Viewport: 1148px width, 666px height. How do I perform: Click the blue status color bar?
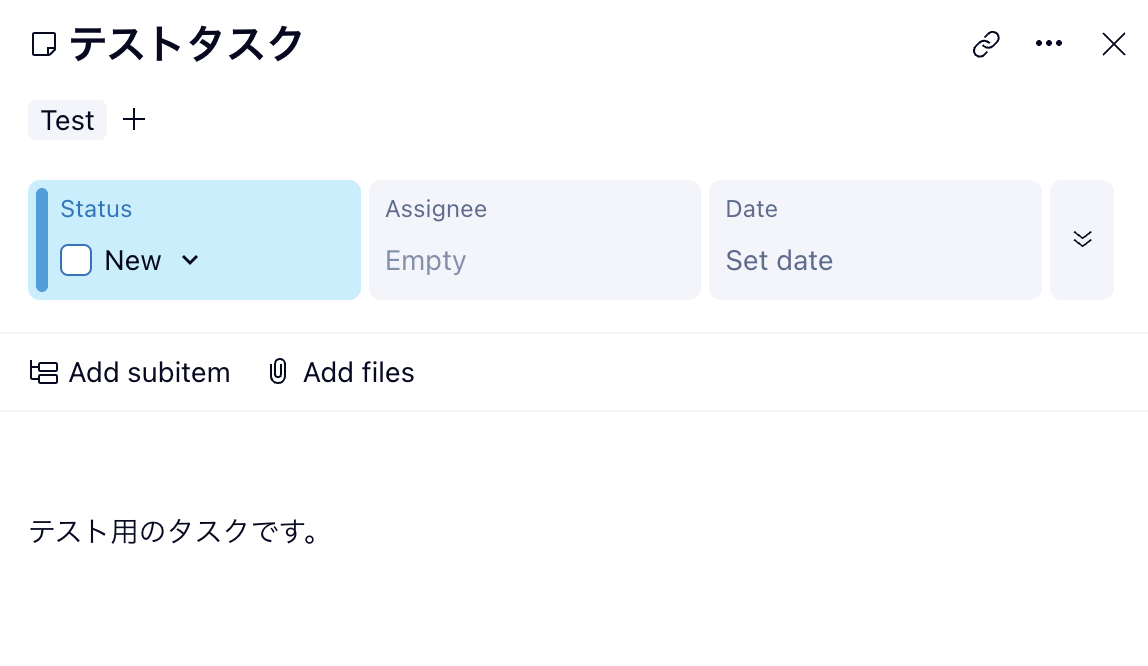42,240
